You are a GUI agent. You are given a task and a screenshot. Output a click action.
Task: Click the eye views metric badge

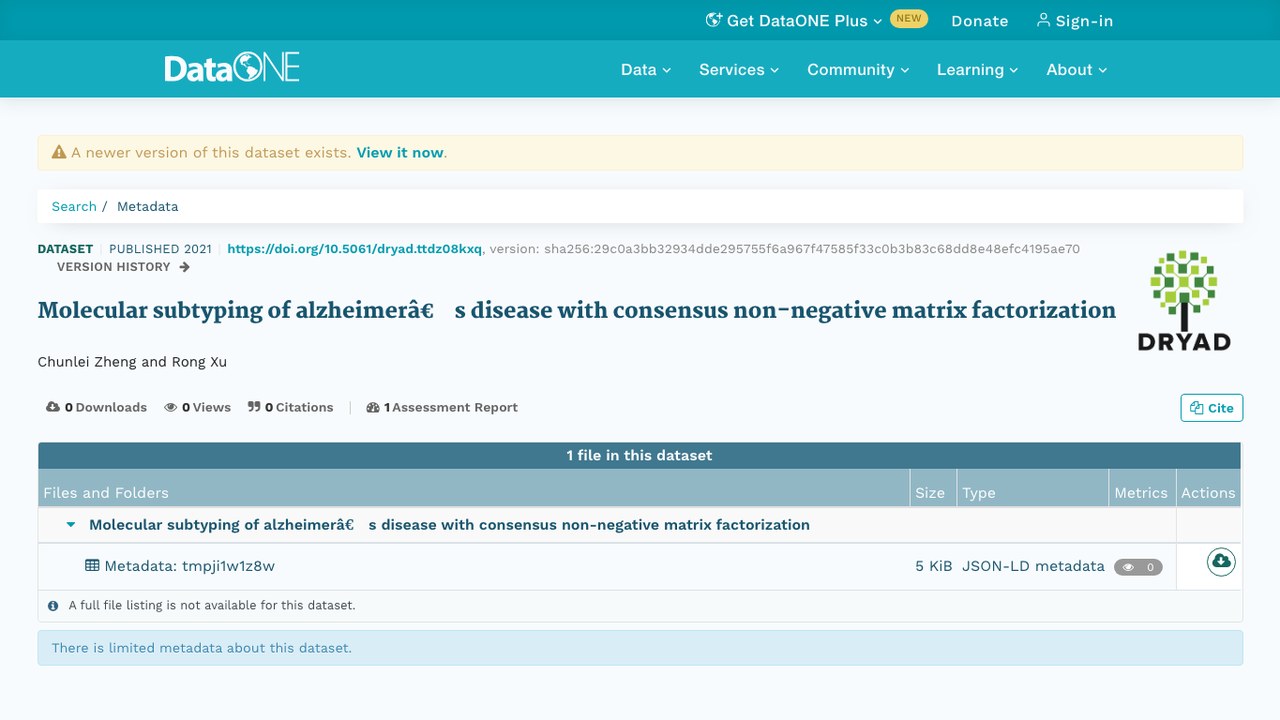pos(1138,567)
